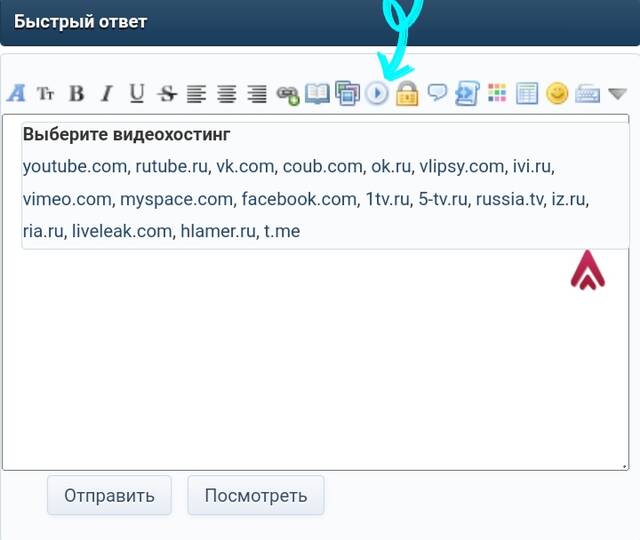Choose ok.ru video hosting
The height and width of the screenshot is (540, 640).
(x=391, y=167)
